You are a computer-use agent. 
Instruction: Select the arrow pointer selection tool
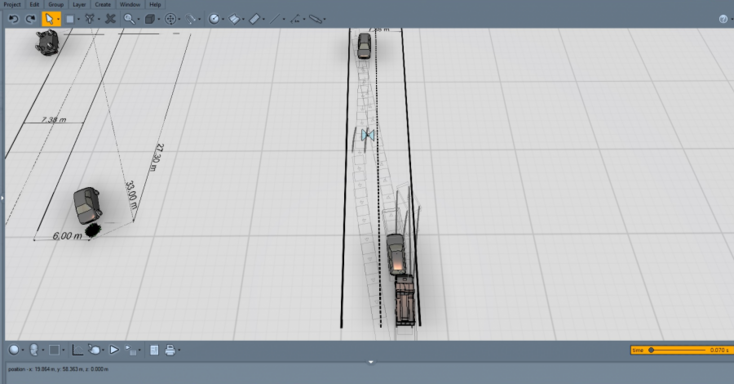pos(49,19)
